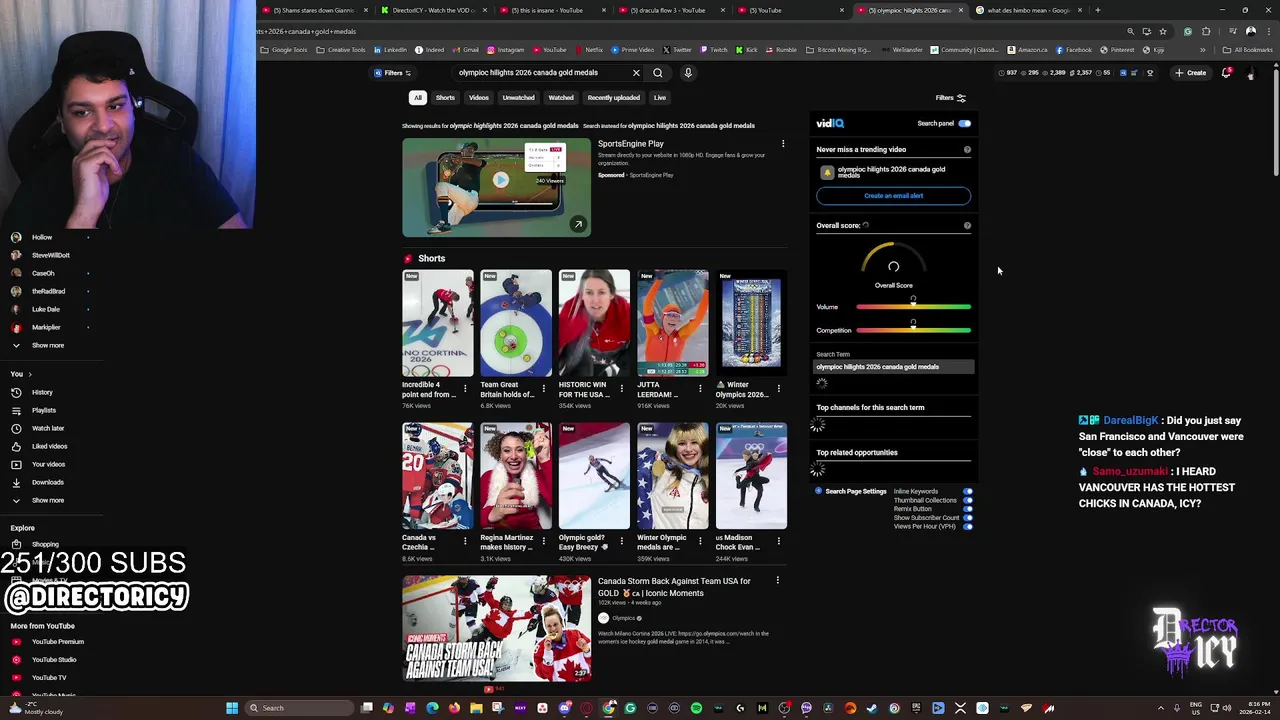This screenshot has height=720, width=1280.
Task: Open the Filters menu above vidIQ panel
Action: pyautogui.click(x=950, y=98)
